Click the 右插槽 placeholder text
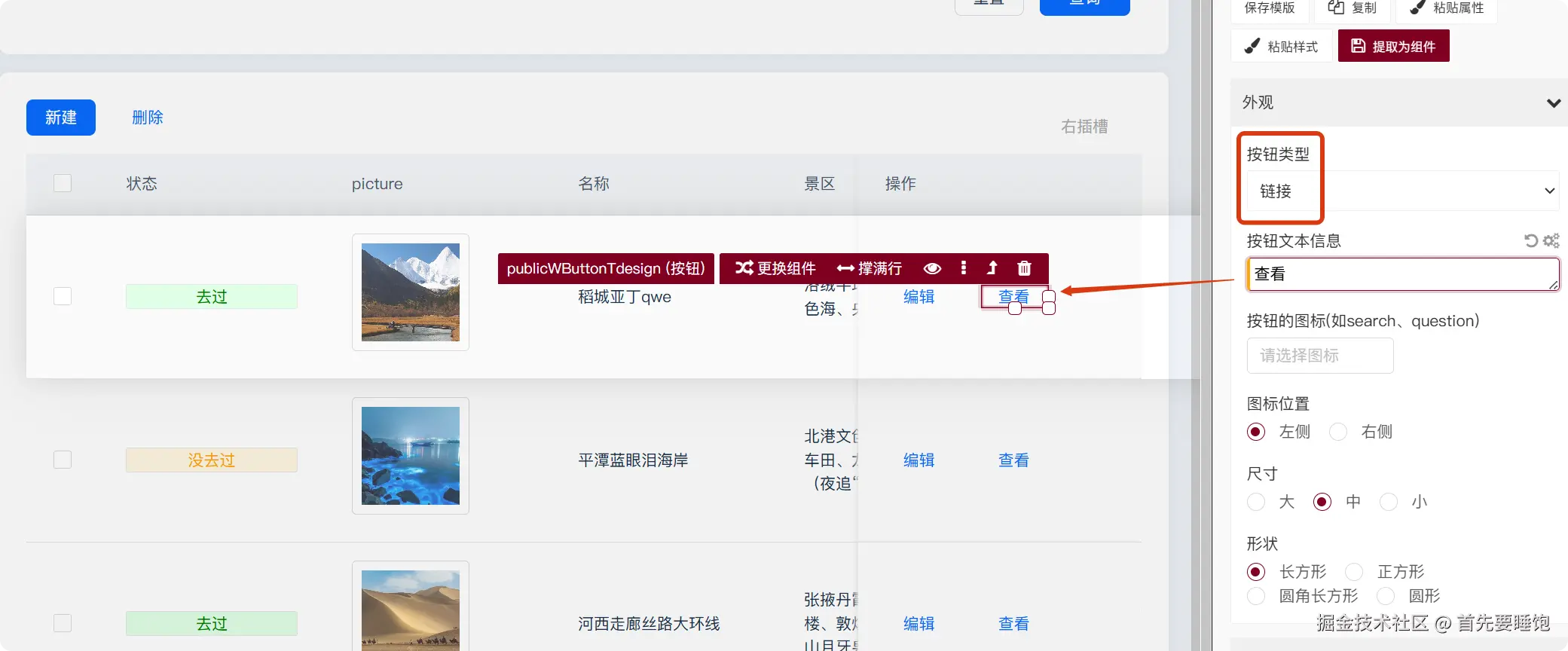1568x651 pixels. point(1084,127)
